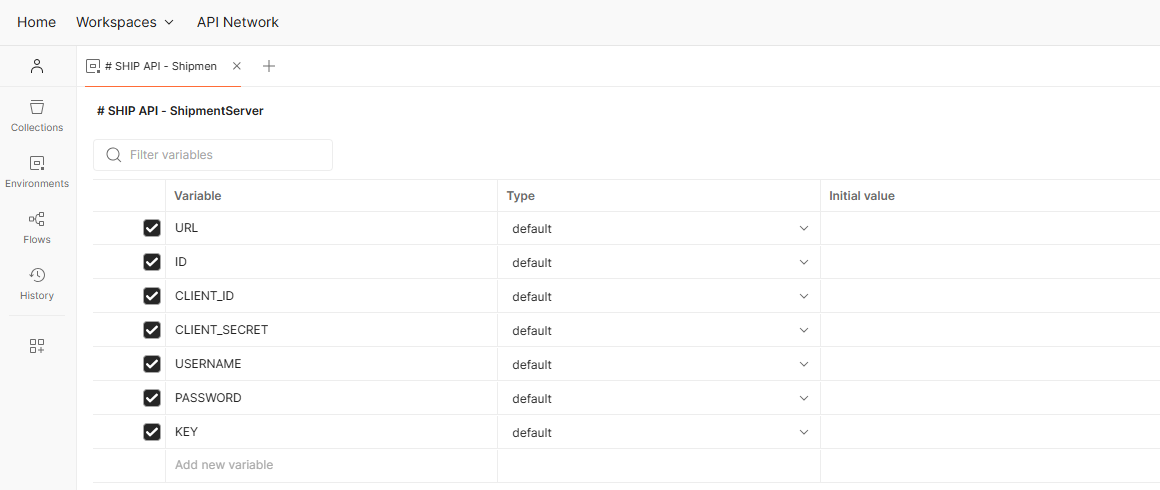Image resolution: width=1160 pixels, height=490 pixels.
Task: Disable the CLIENT_SECRET variable checkbox
Action: [x=152, y=330]
